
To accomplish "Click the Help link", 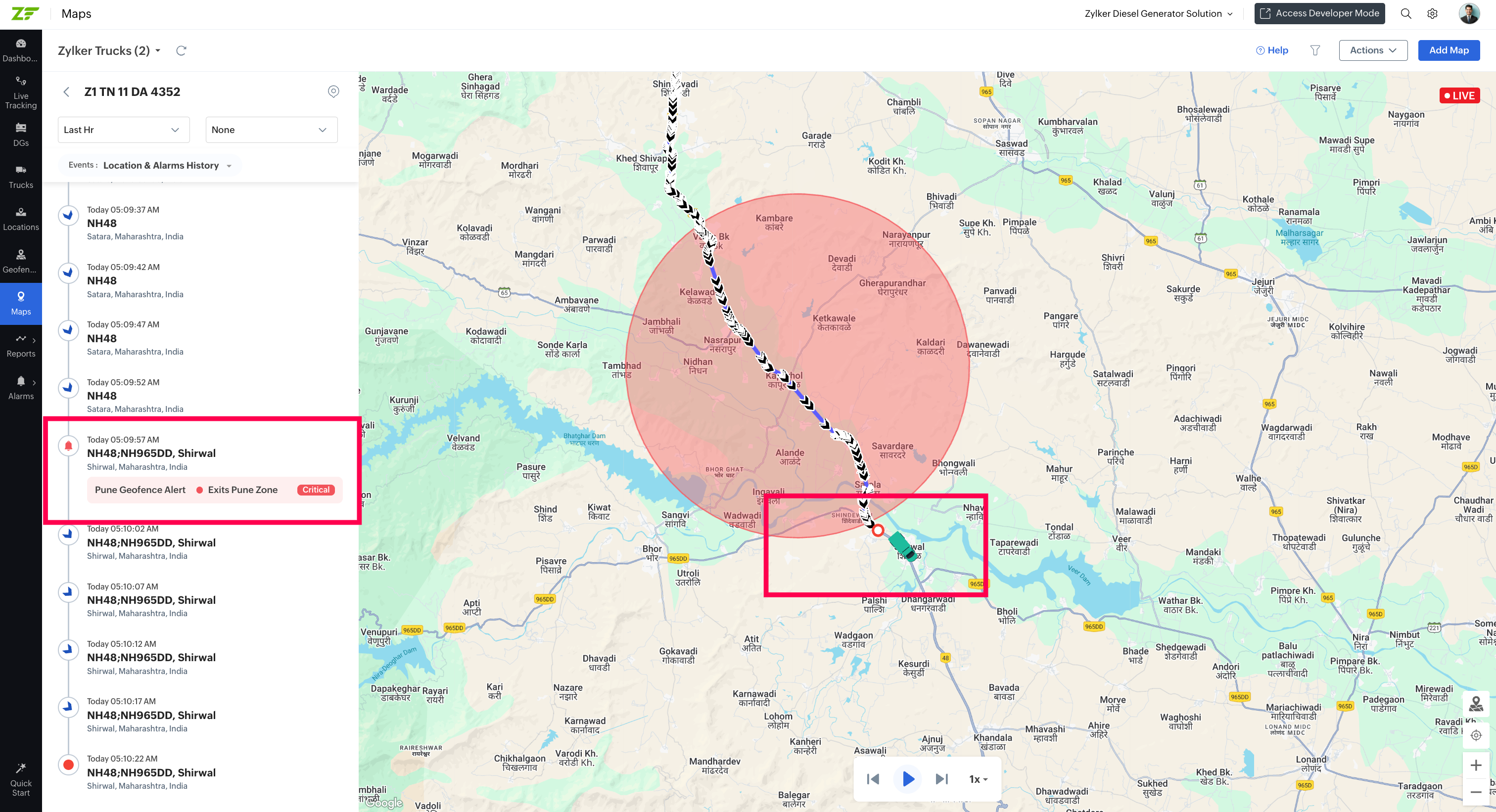I will pyautogui.click(x=1272, y=50).
